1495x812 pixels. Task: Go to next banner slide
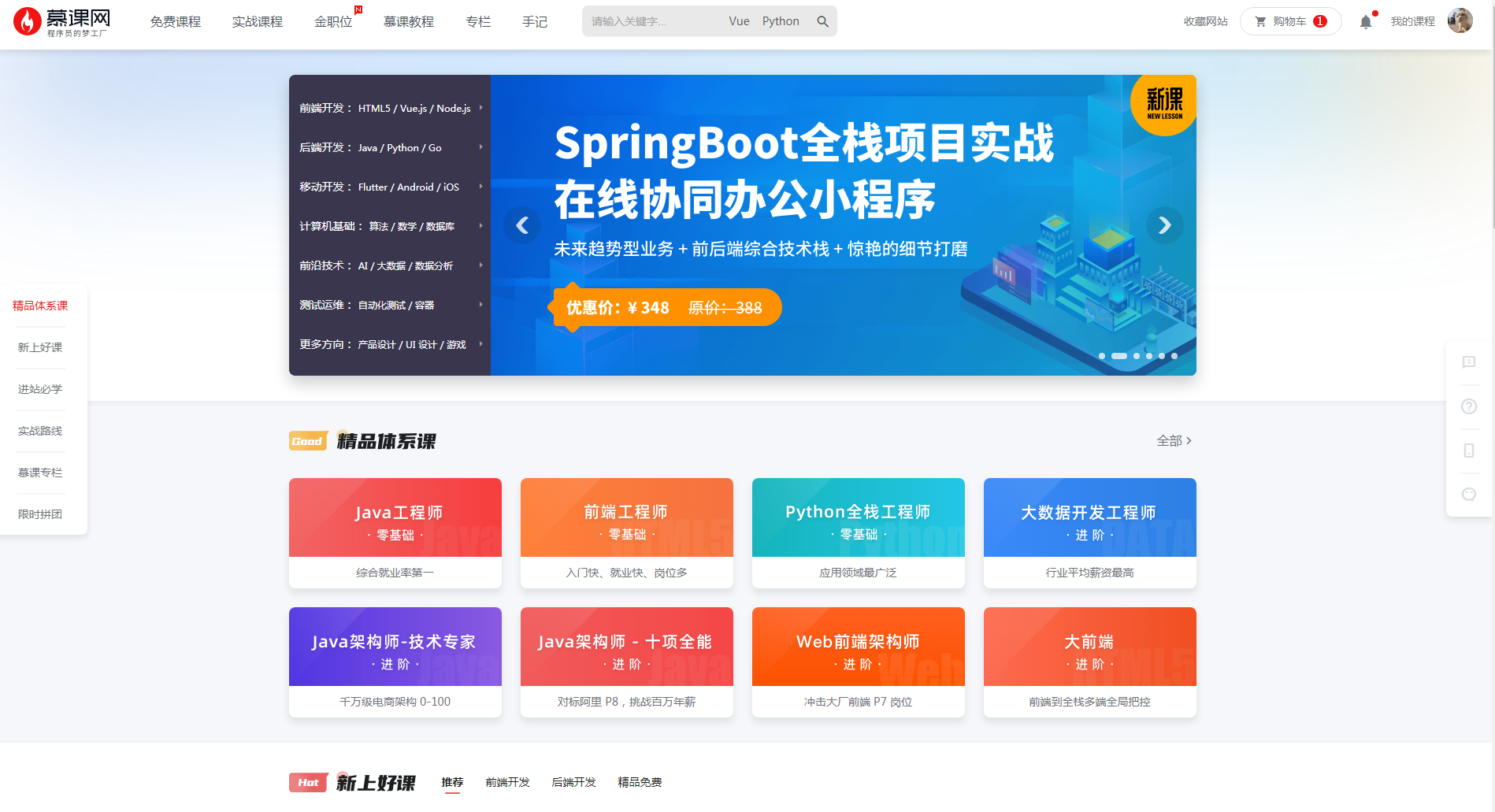click(x=1164, y=226)
